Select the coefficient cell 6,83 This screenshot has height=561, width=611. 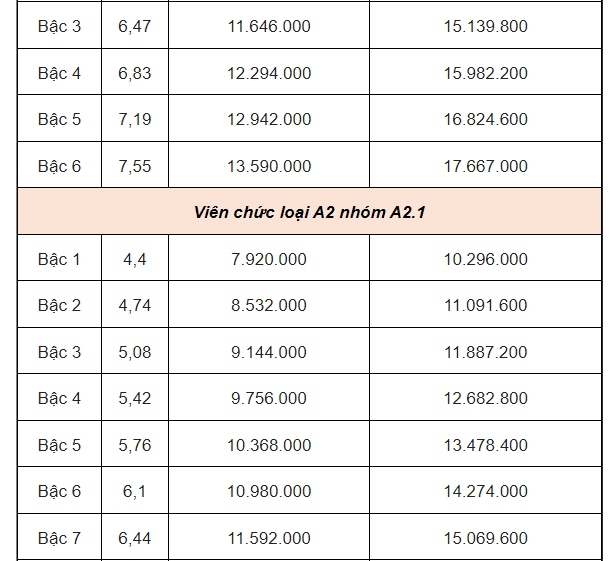click(134, 73)
